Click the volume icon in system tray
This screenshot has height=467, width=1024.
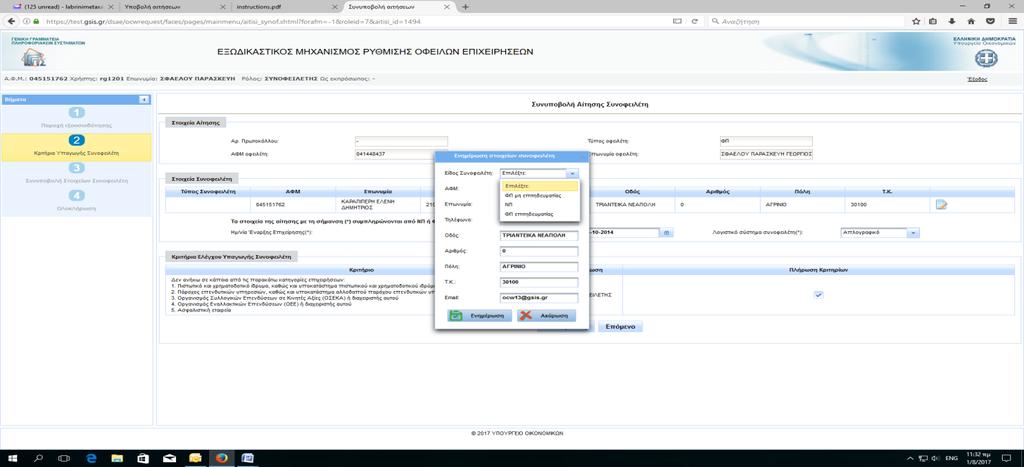(936, 458)
